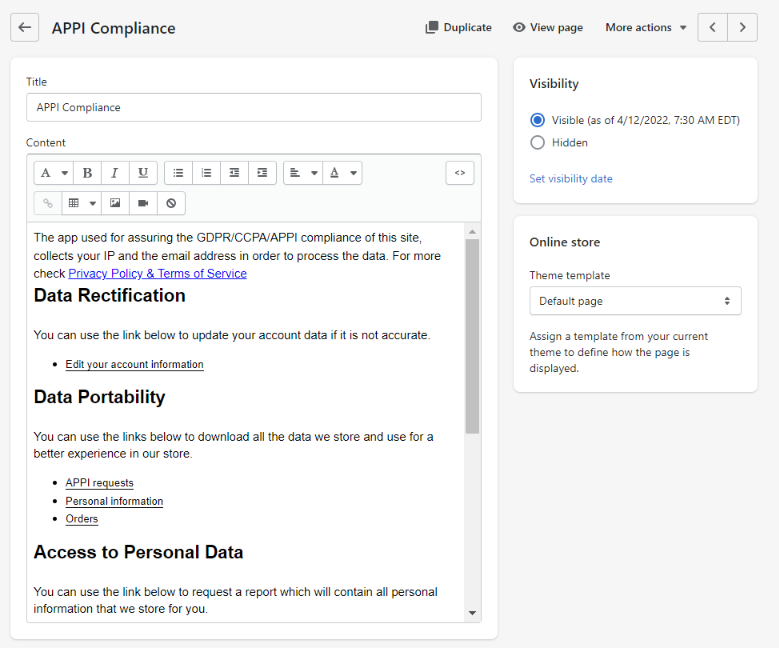Click the Personal information link
779x648 pixels.
114,501
